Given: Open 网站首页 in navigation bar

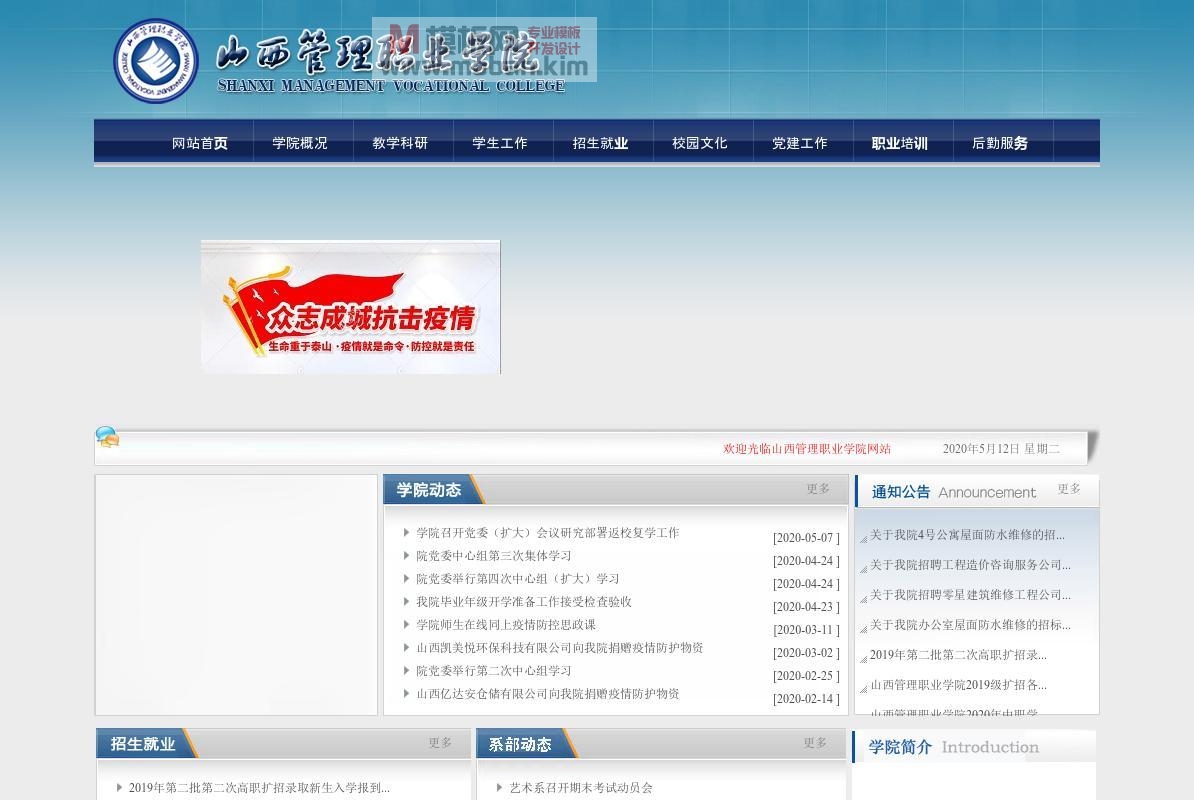Looking at the screenshot, I should tap(200, 143).
